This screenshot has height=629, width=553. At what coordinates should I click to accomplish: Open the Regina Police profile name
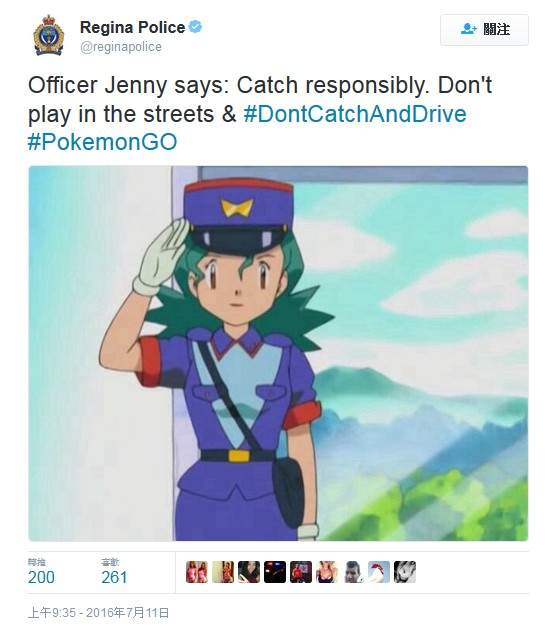tap(132, 27)
